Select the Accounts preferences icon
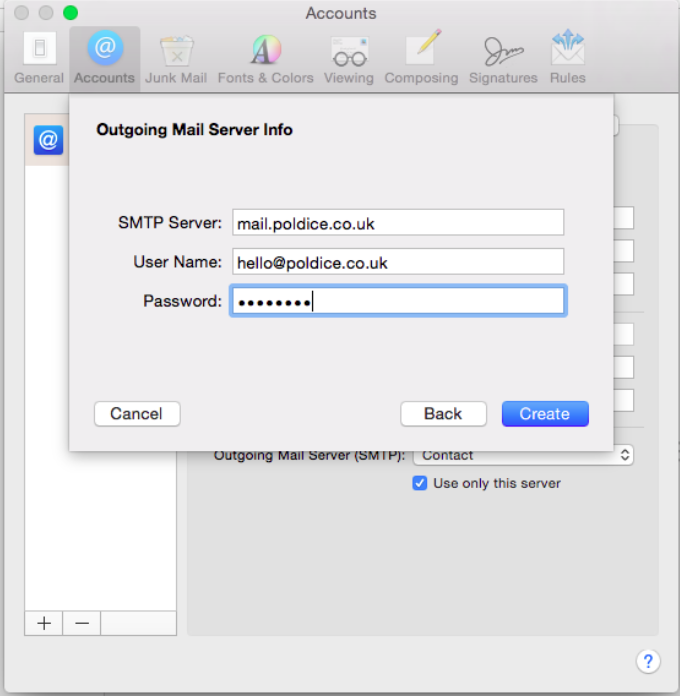 pos(104,57)
